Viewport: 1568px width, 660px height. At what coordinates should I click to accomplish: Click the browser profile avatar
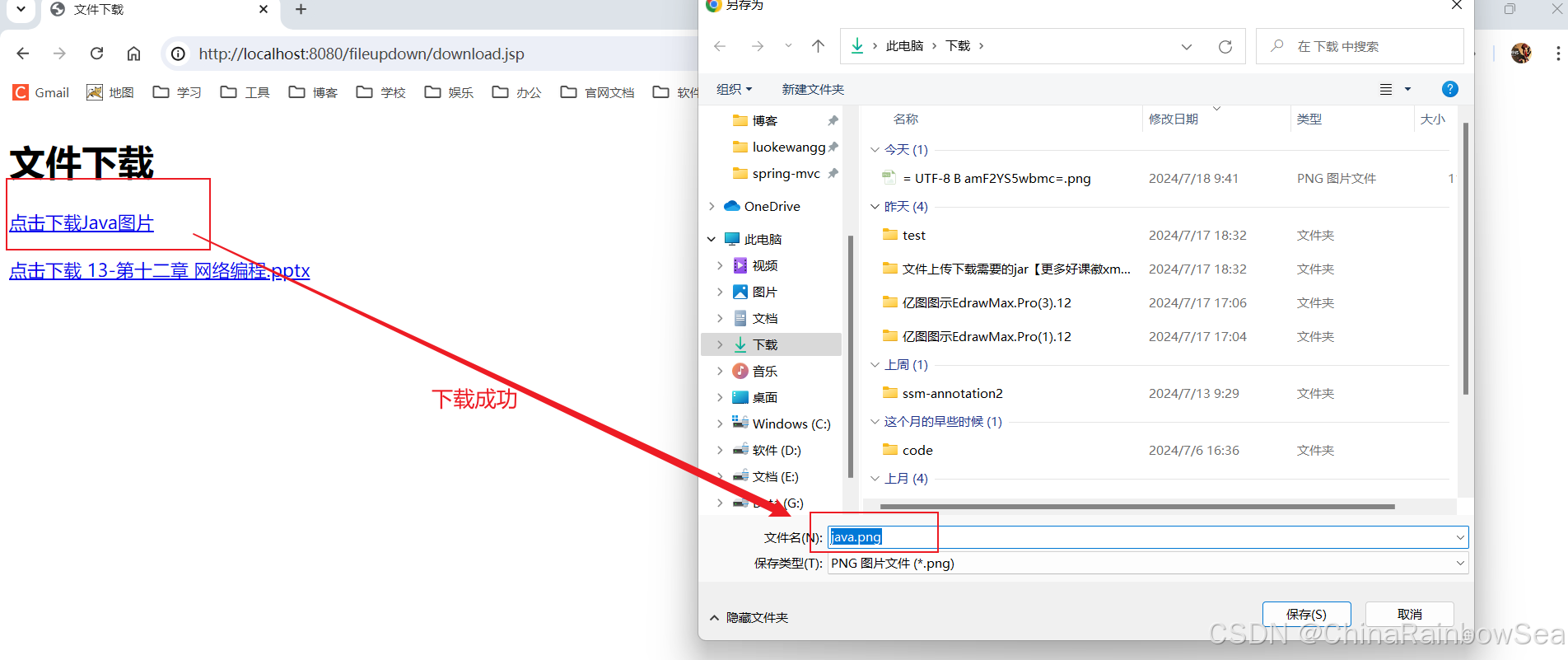[1521, 54]
